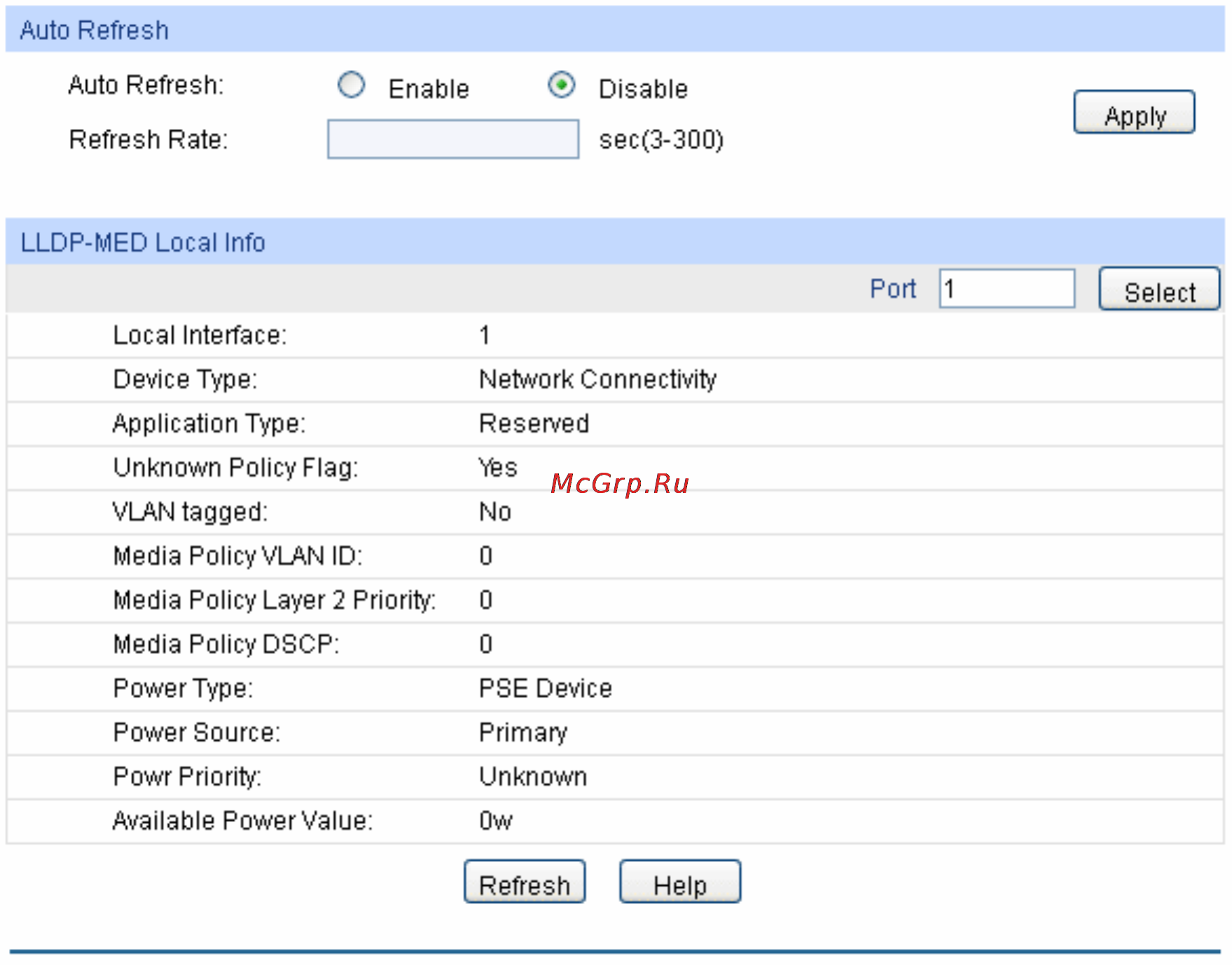Click the 'Refresh Rate:' label
Screen dimensions: 1232x965
pos(148,139)
